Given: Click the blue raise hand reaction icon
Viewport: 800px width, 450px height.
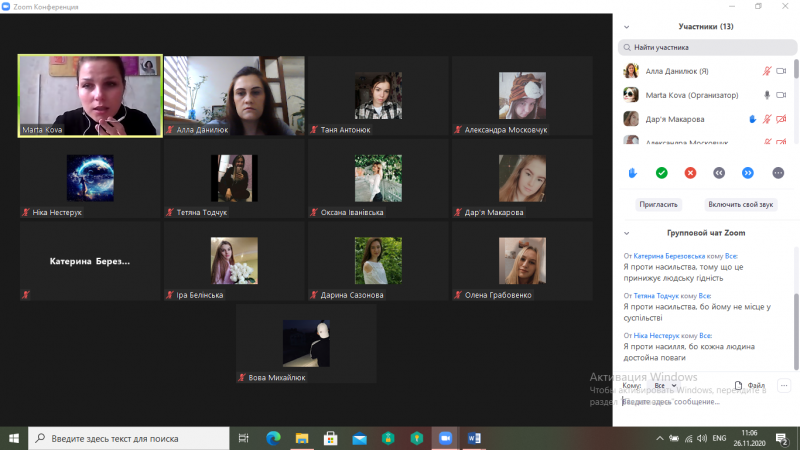Looking at the screenshot, I should pyautogui.click(x=633, y=173).
